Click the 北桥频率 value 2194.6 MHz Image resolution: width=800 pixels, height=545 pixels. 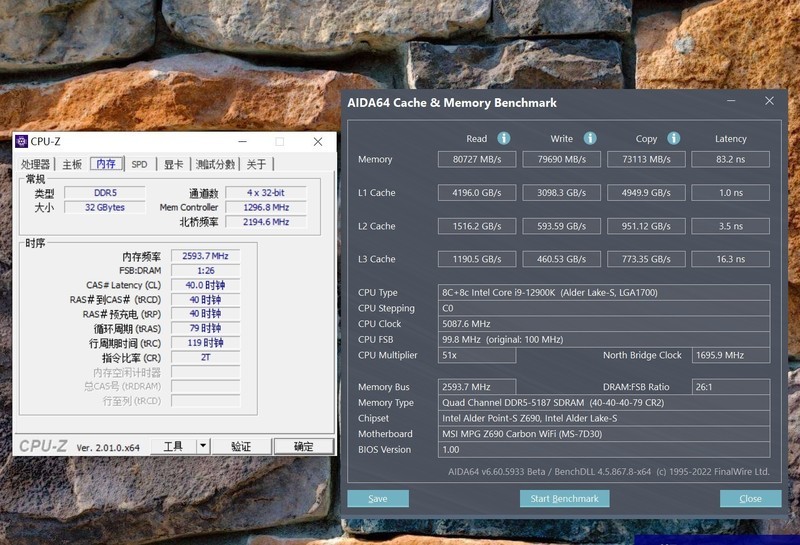(266, 222)
